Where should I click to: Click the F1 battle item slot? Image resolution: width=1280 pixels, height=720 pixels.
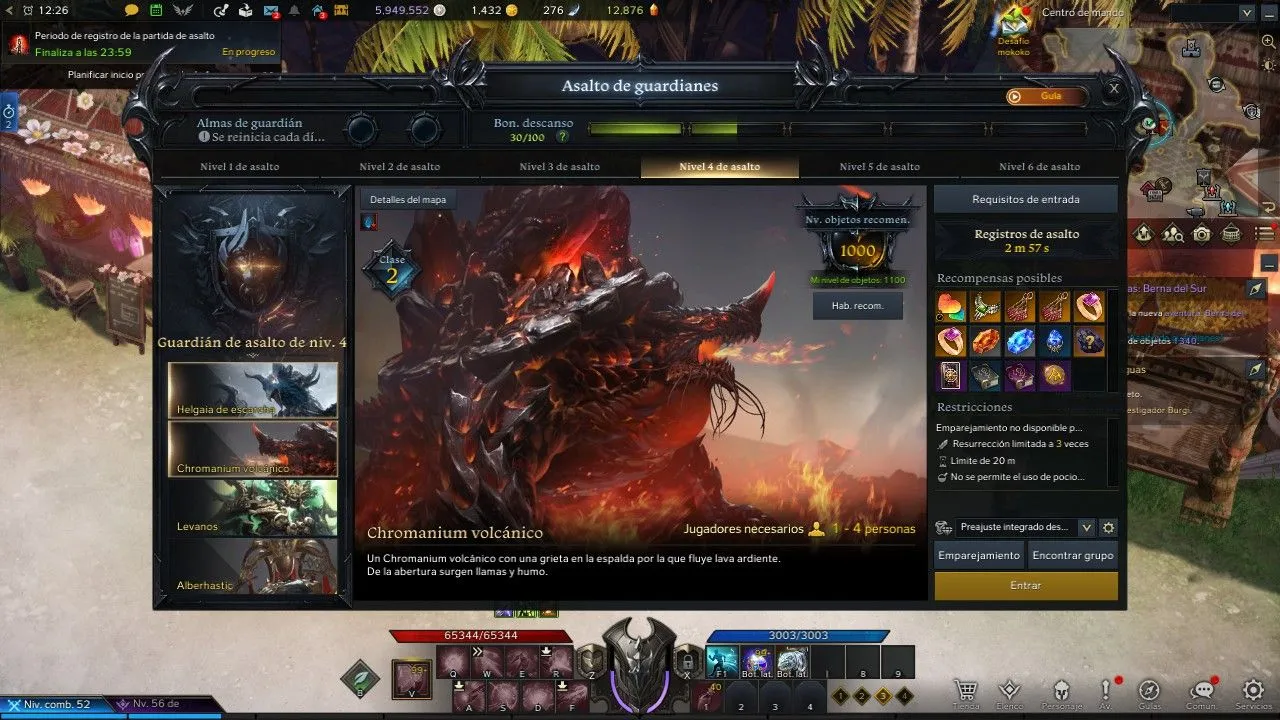click(x=722, y=661)
